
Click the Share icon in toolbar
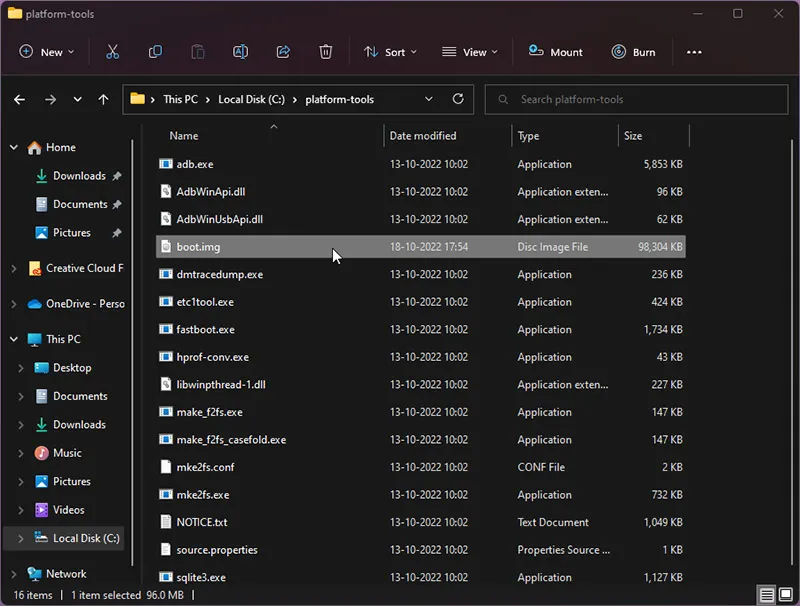coord(283,52)
